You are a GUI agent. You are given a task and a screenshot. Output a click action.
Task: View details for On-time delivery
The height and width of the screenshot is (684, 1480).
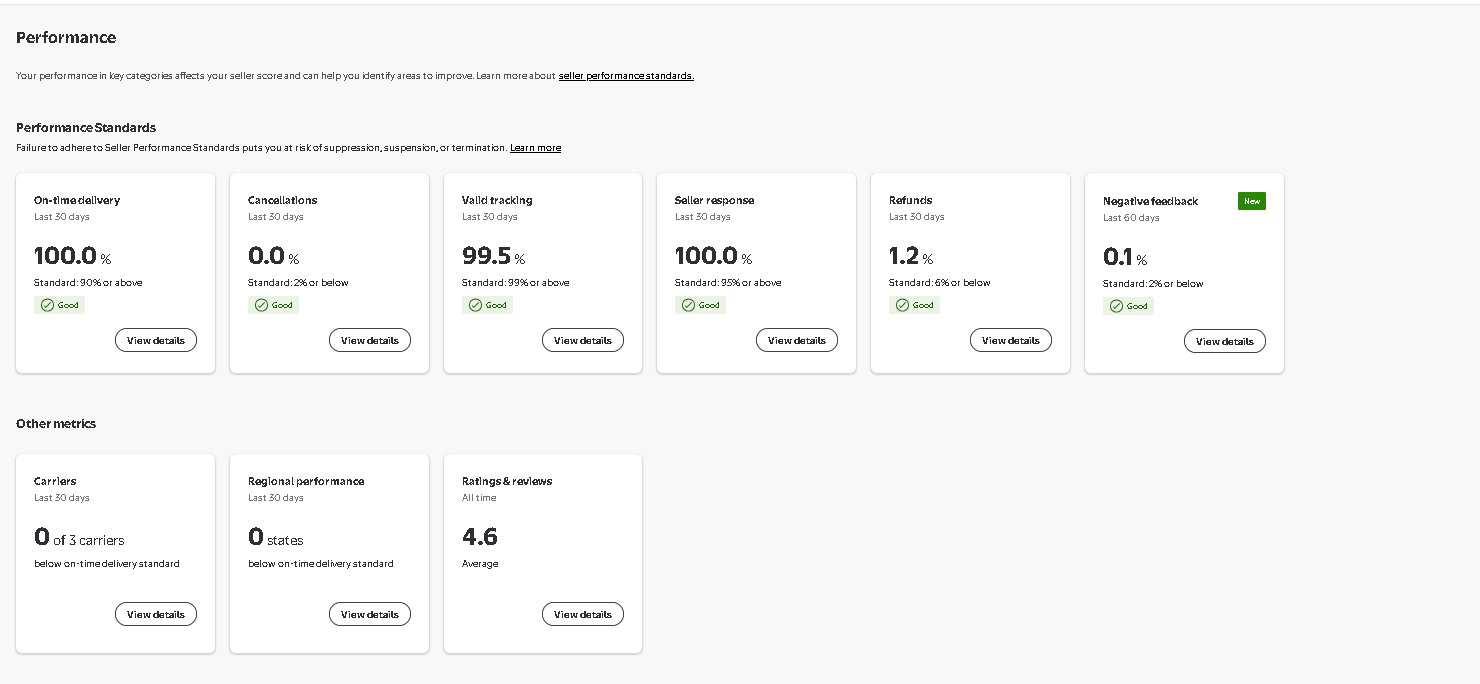(x=156, y=340)
